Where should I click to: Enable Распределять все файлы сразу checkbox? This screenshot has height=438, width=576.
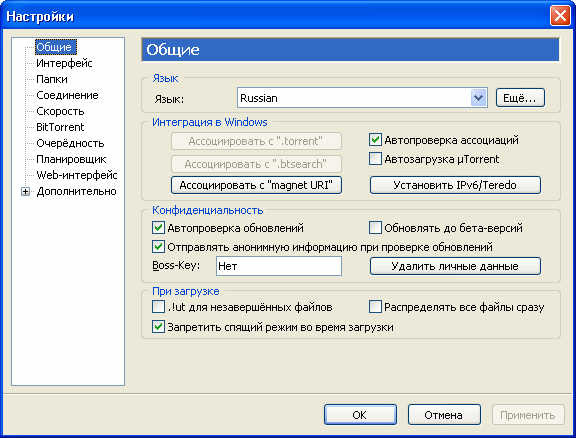tap(375, 307)
